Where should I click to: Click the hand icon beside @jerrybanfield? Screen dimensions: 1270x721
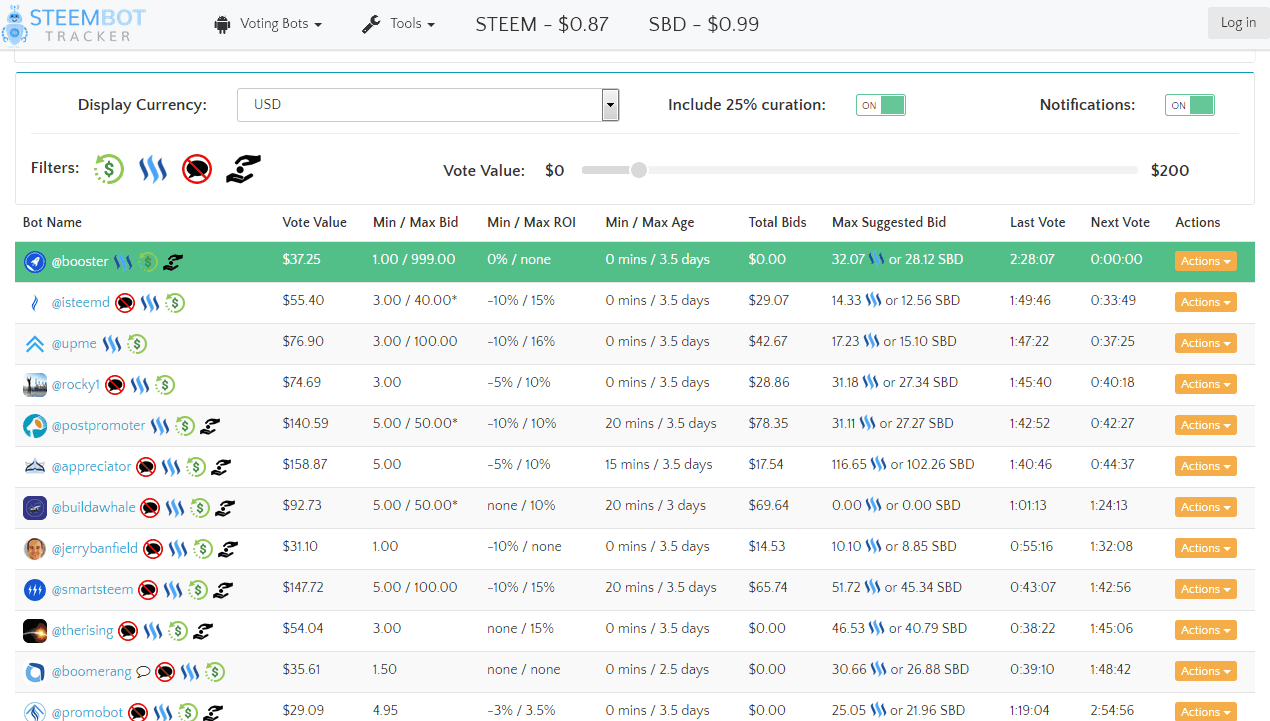point(229,548)
